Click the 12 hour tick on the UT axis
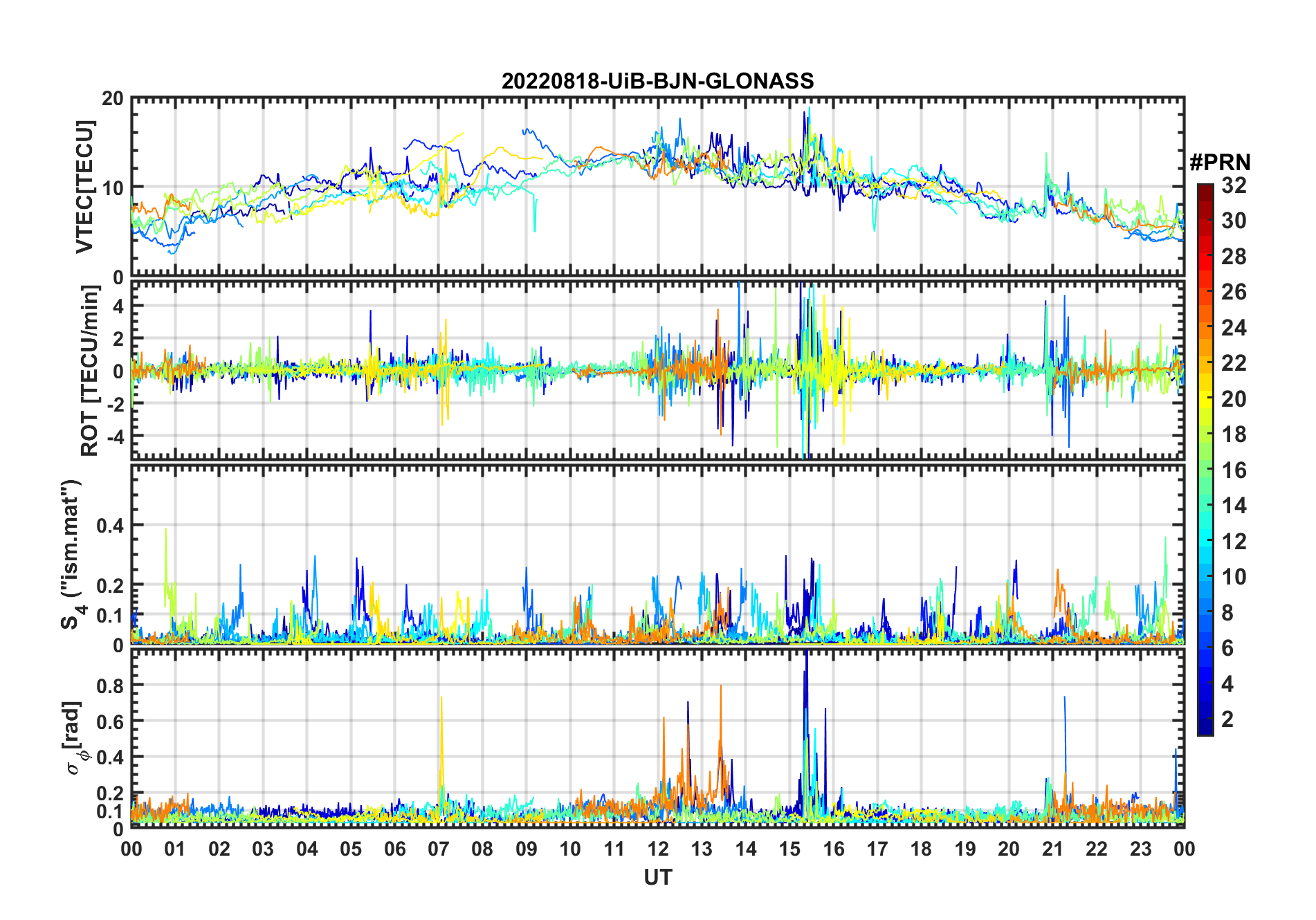The width and height of the screenshot is (1316, 920). (657, 849)
